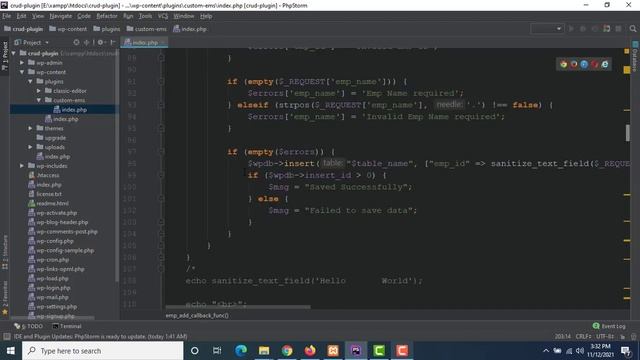
Task: Collapse the wp-content folder
Action: (x=22, y=72)
